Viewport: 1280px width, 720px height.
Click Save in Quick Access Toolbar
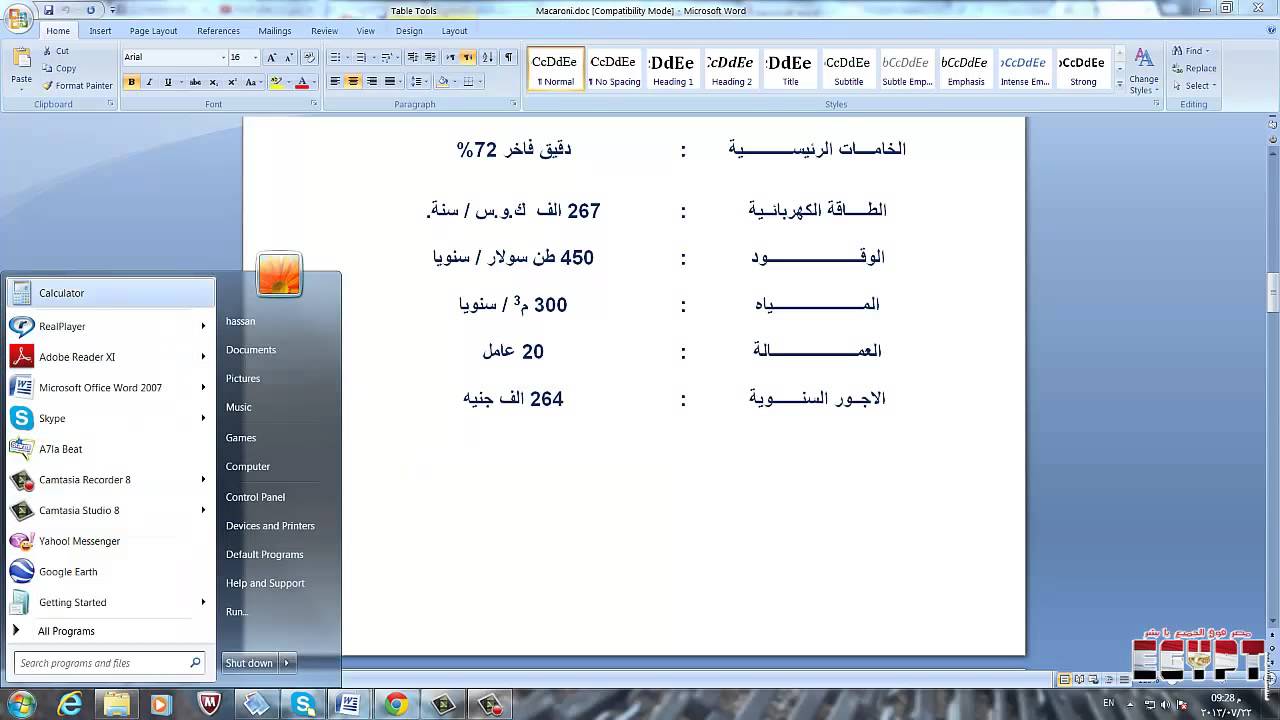[49, 10]
